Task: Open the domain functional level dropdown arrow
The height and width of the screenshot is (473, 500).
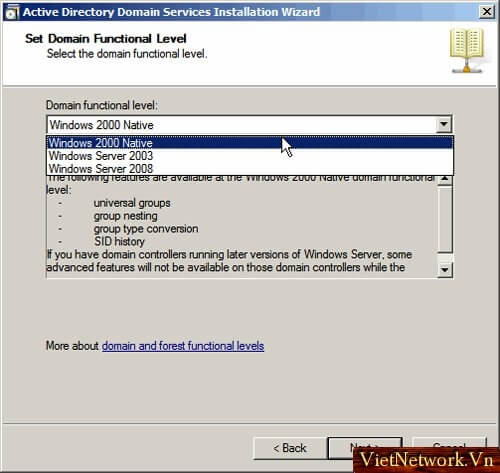Action: click(444, 125)
